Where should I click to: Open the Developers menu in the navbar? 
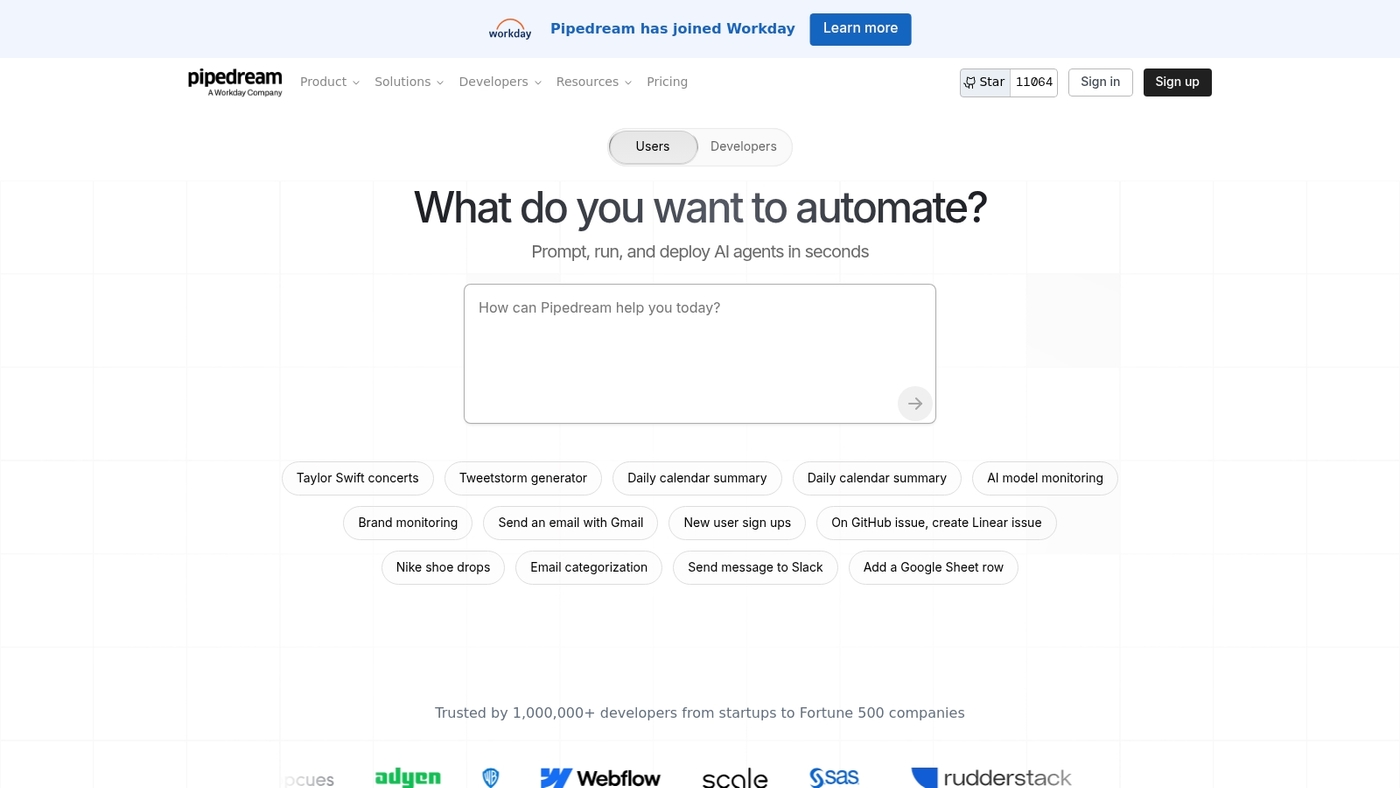coord(499,82)
